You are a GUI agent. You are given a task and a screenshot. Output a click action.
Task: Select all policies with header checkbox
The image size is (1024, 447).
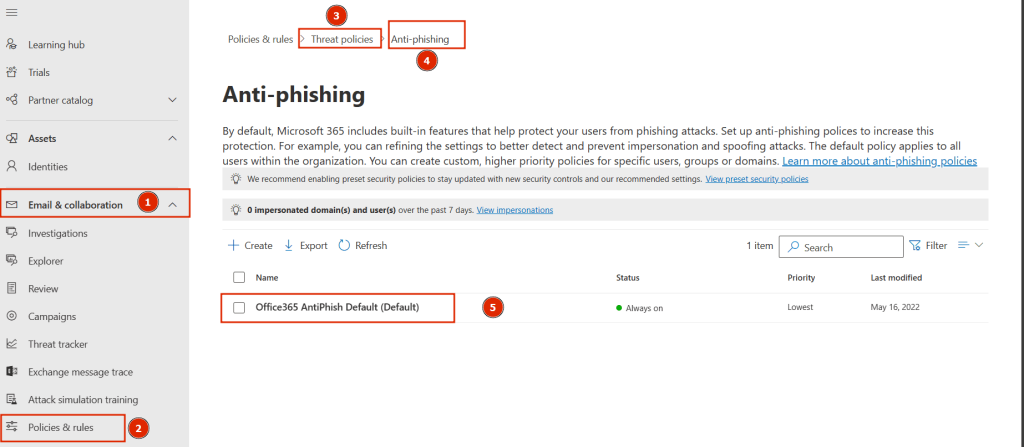pos(238,277)
